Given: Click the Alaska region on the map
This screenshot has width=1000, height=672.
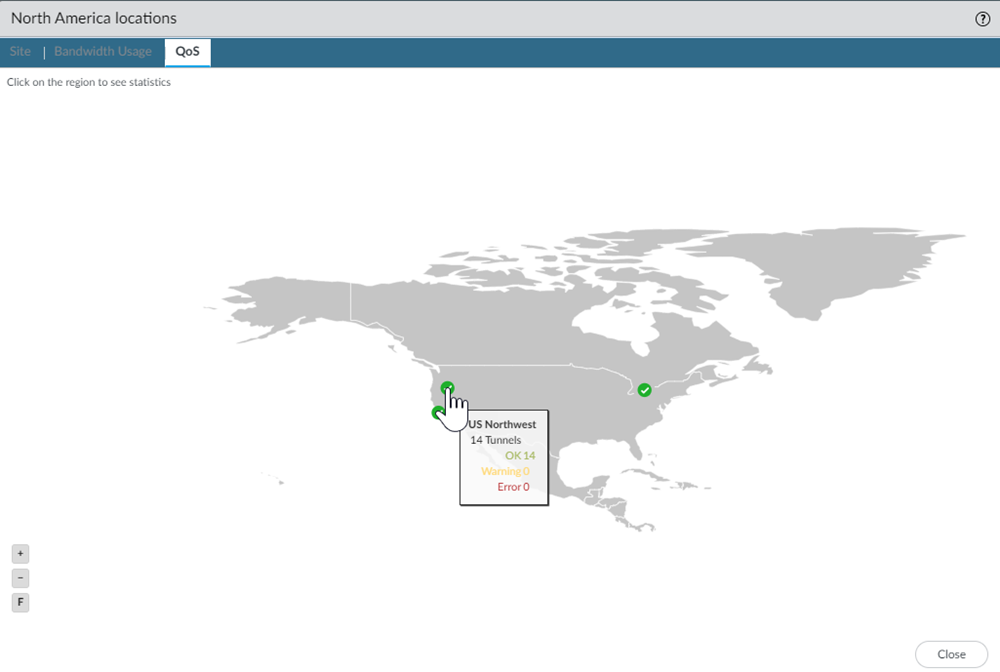Looking at the screenshot, I should point(293,303).
